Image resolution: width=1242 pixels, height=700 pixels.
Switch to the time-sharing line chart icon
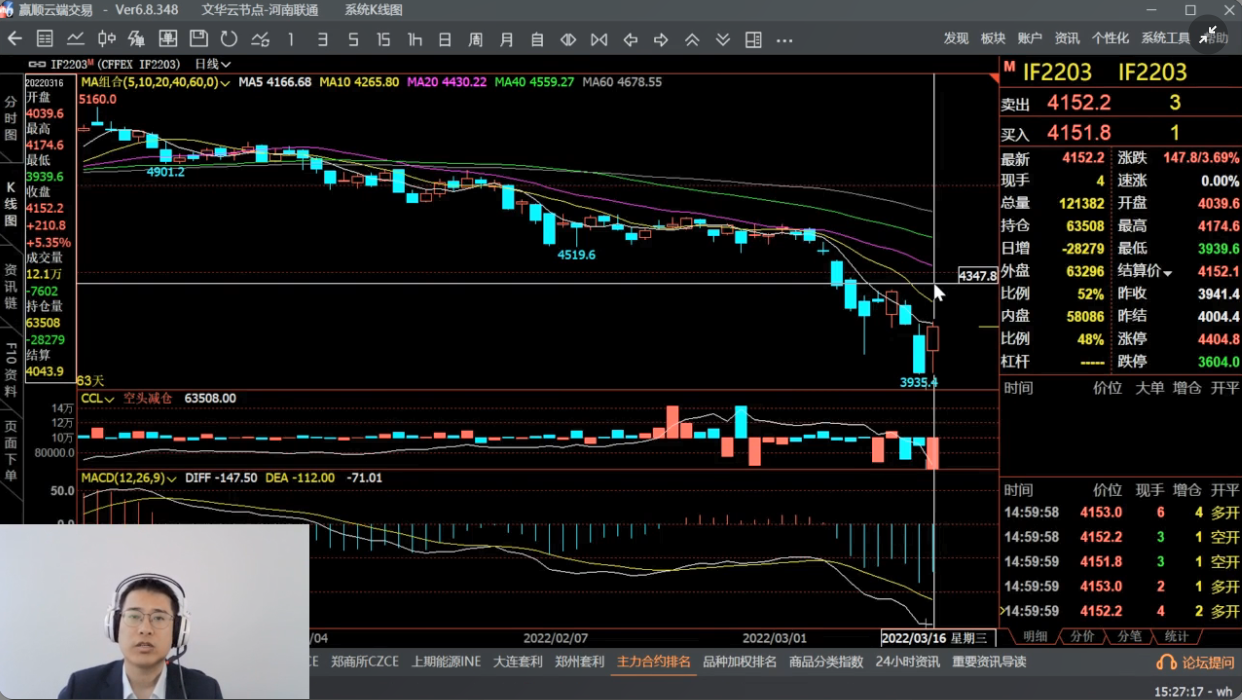click(x=76, y=39)
